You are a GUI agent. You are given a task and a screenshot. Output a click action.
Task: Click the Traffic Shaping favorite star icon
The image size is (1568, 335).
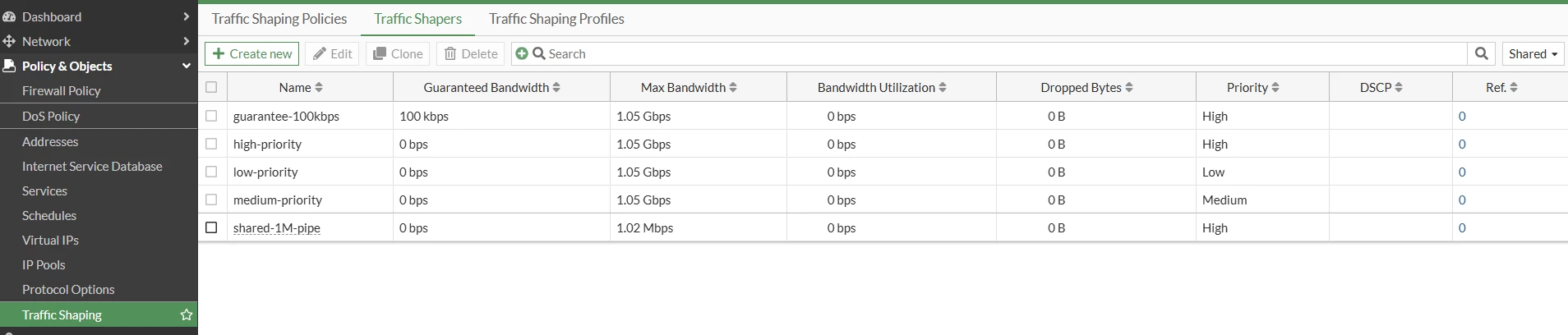click(x=187, y=314)
